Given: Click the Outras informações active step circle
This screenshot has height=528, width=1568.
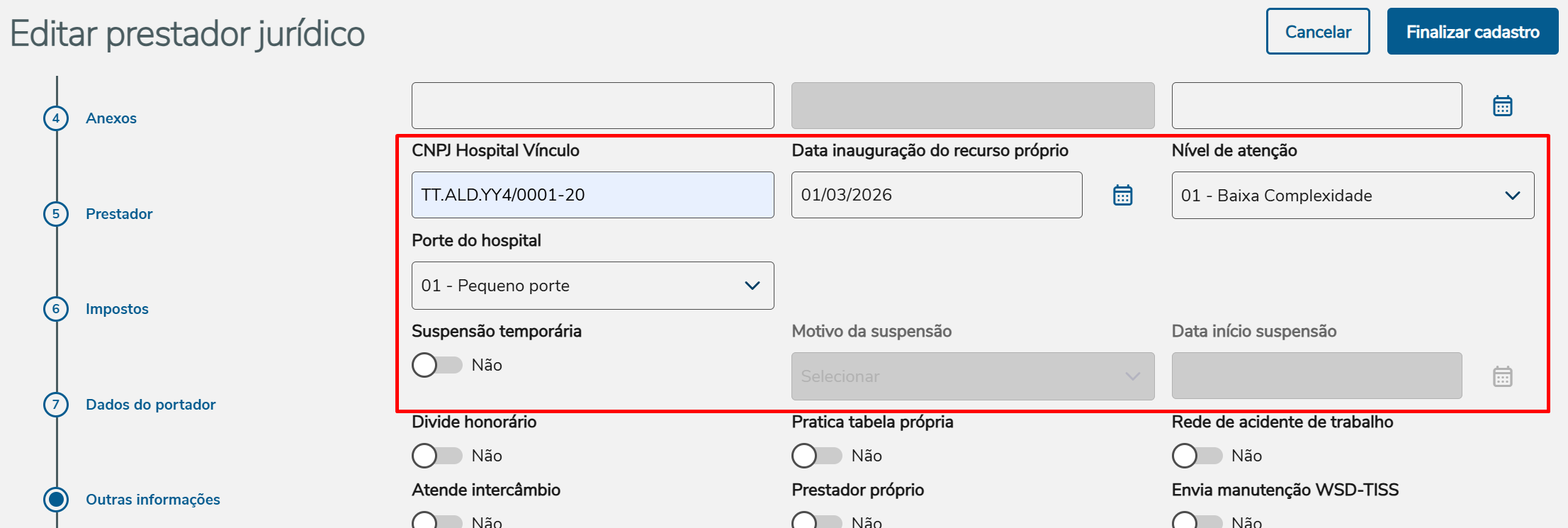Looking at the screenshot, I should tap(56, 500).
